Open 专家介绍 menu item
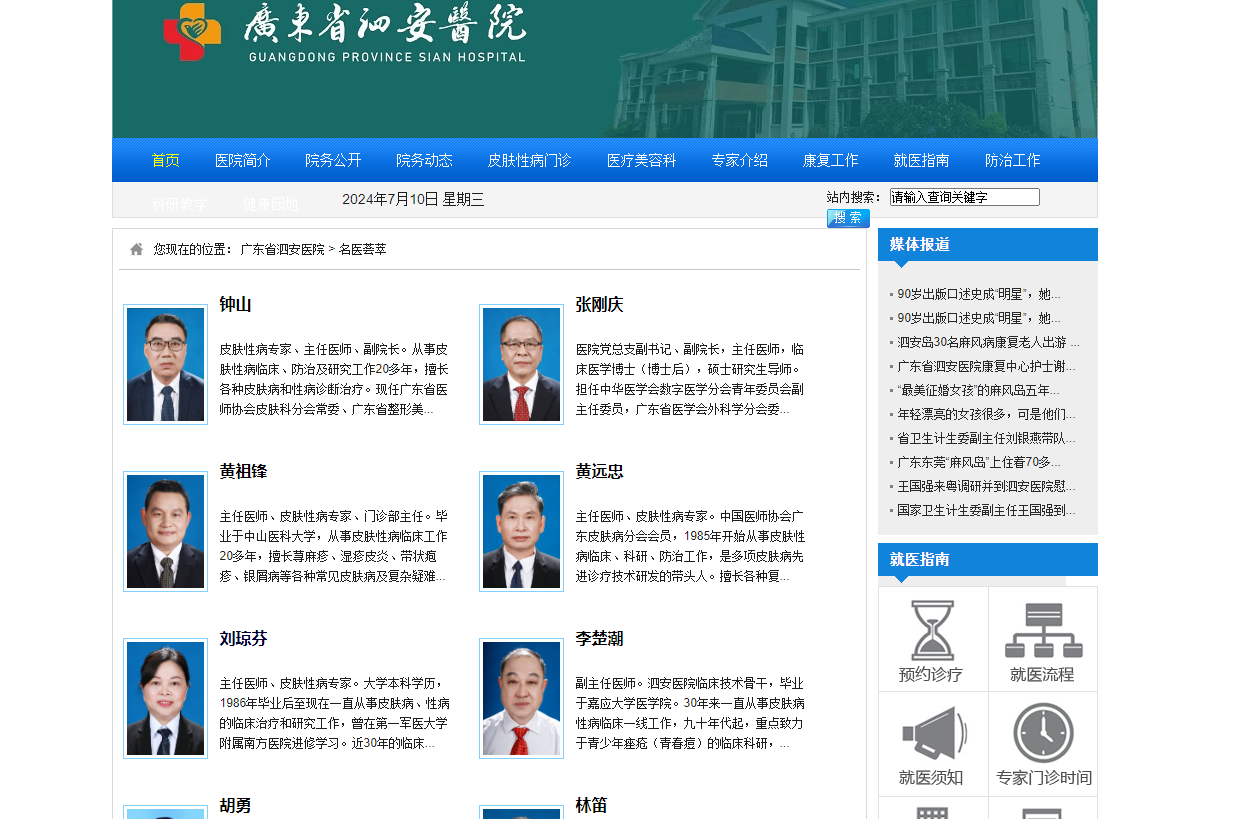 click(x=740, y=160)
